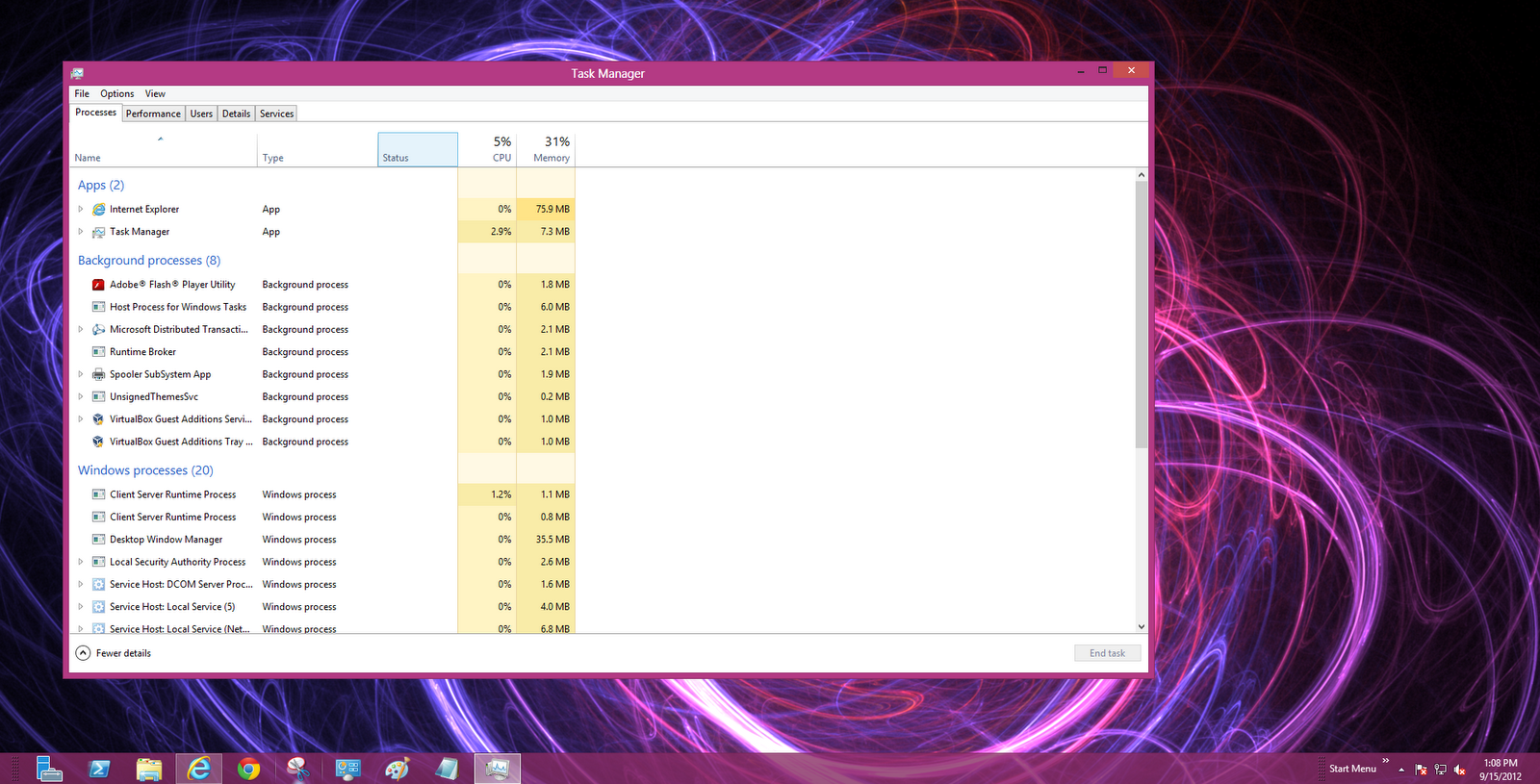Select the Task Manager app row icon
Screen dimensions: 1540x784
(98, 232)
